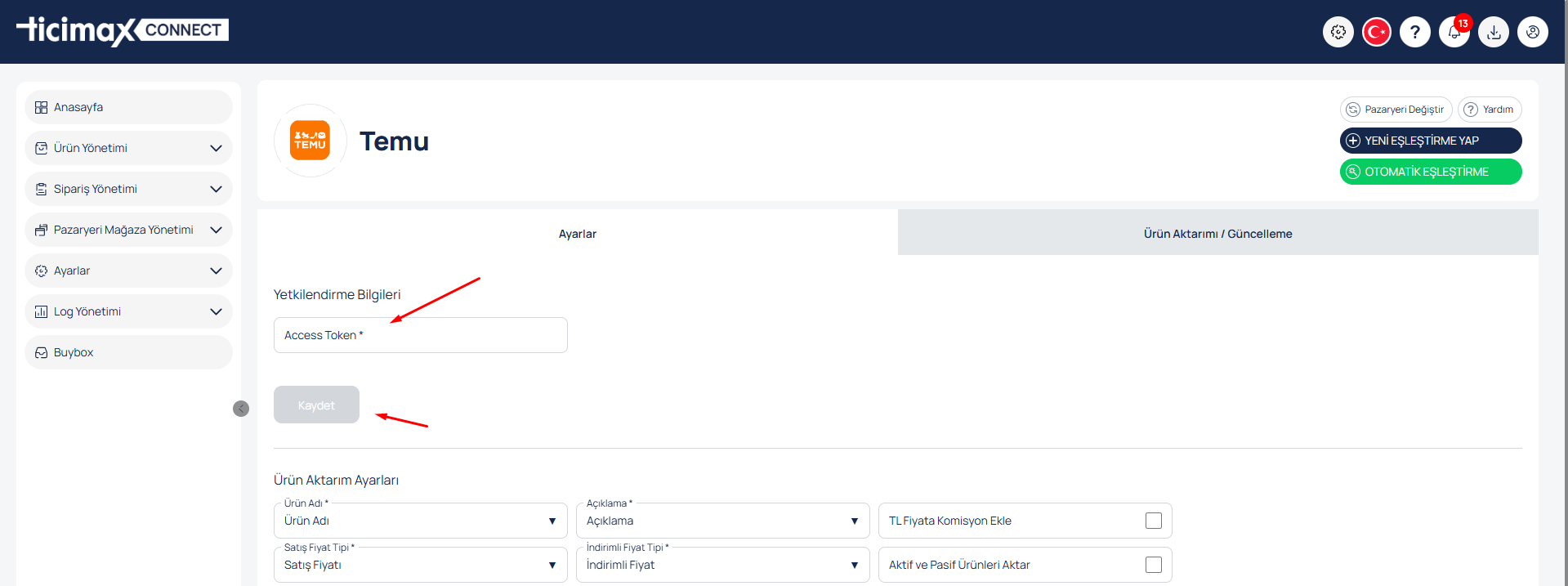Viewport: 1568px width, 586px height.
Task: Click the Pazaryeri Değiştir swap icon
Action: tap(1353, 110)
